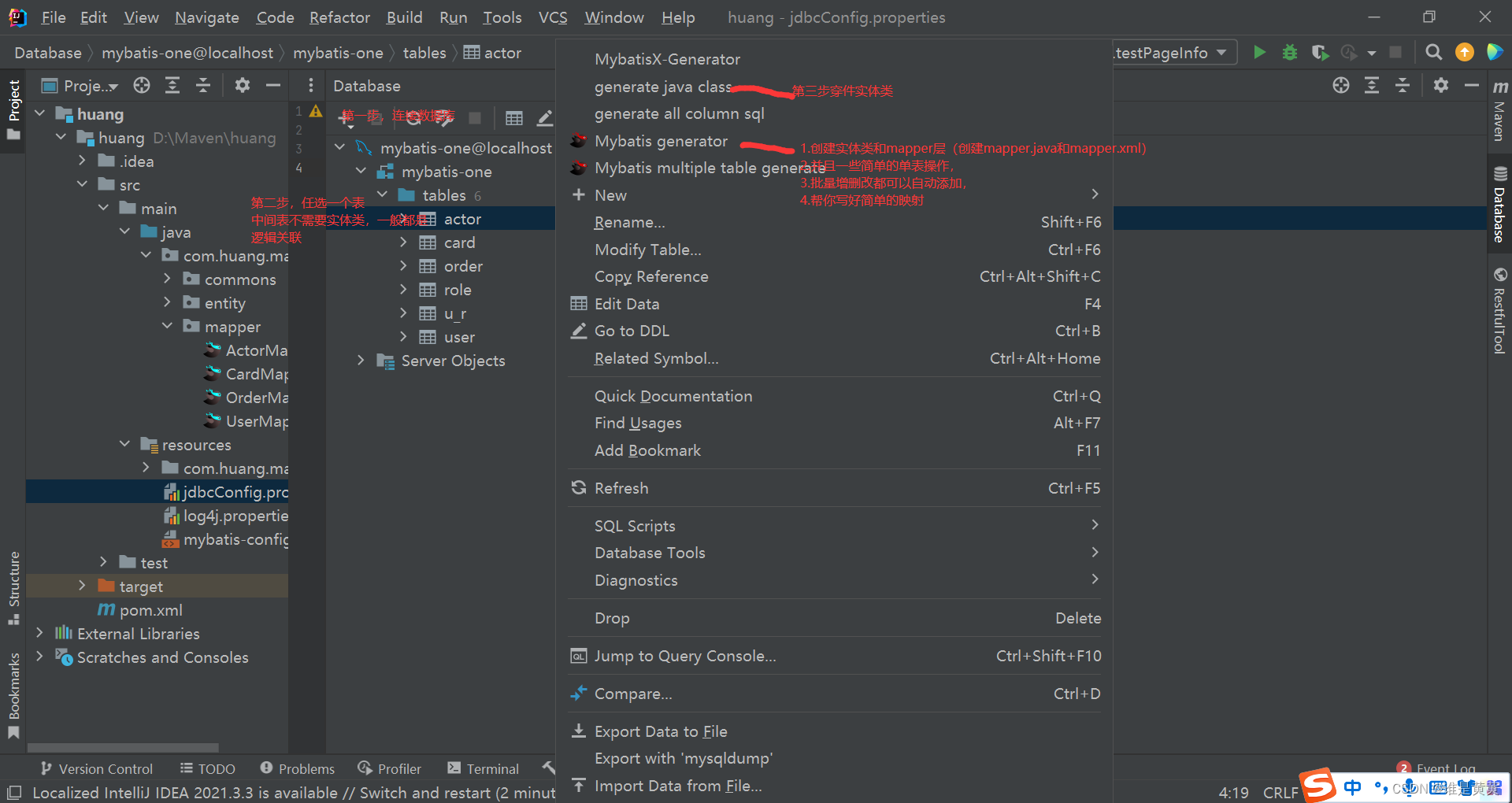Expand the commons package
This screenshot has width=1512, height=803.
click(x=167, y=279)
